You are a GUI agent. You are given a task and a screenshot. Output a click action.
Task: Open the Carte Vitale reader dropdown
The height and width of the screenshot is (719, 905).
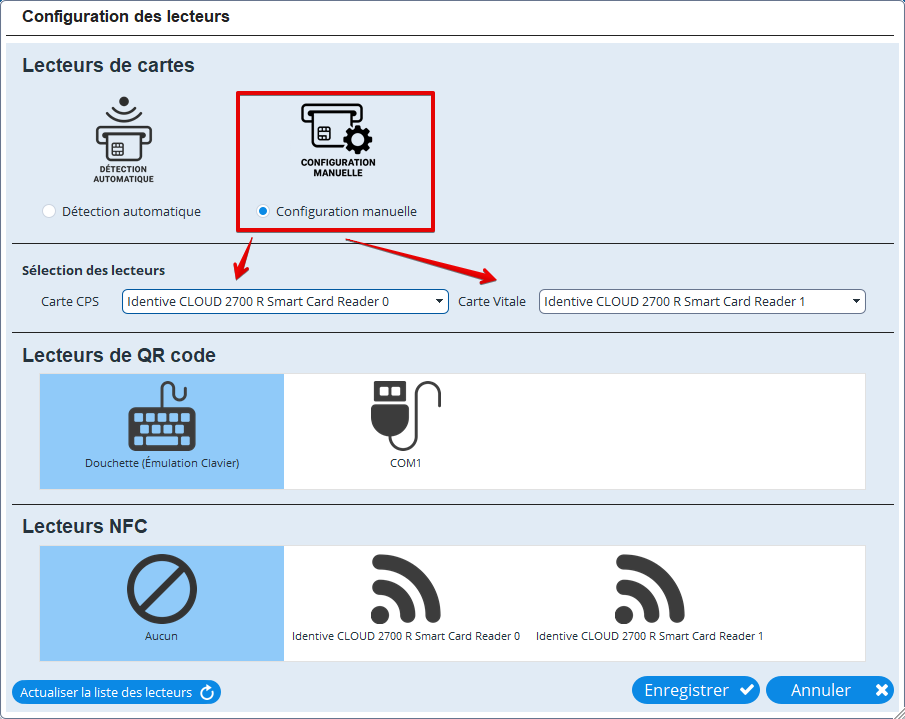(x=701, y=301)
